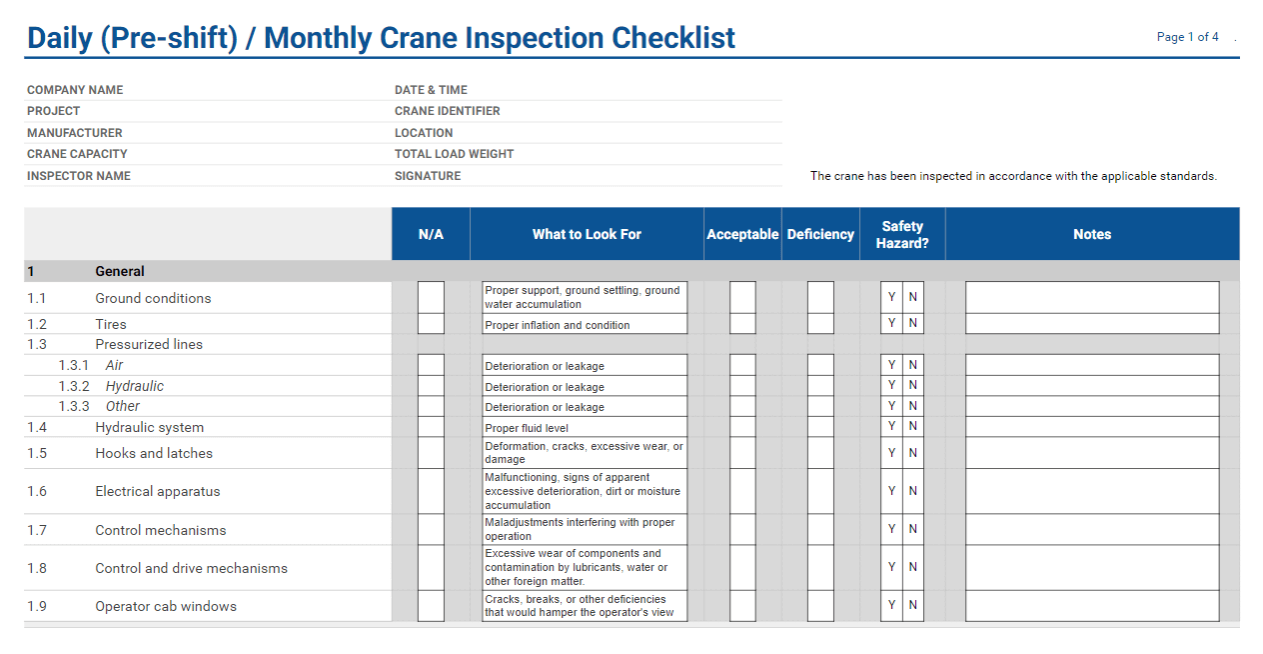Select Y safety hazard for Control mechanisms
The height and width of the screenshot is (654, 1263).
[x=892, y=530]
